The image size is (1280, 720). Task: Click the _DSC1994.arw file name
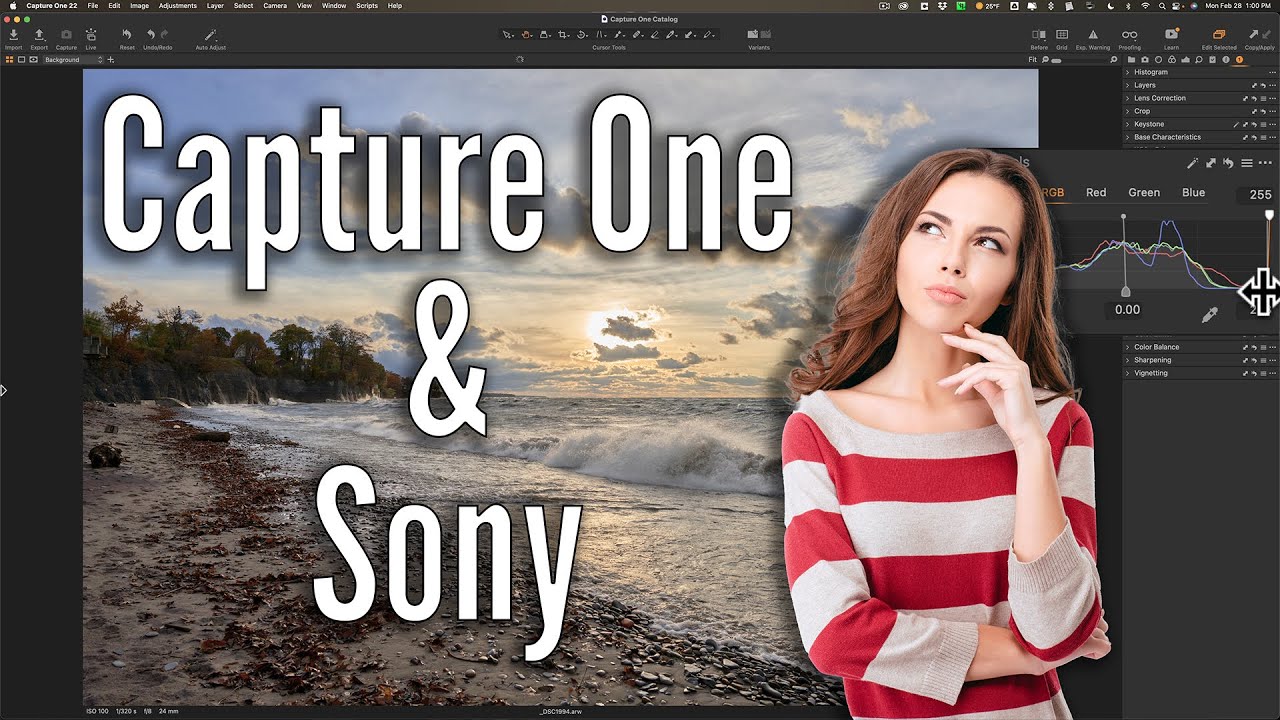(x=559, y=711)
